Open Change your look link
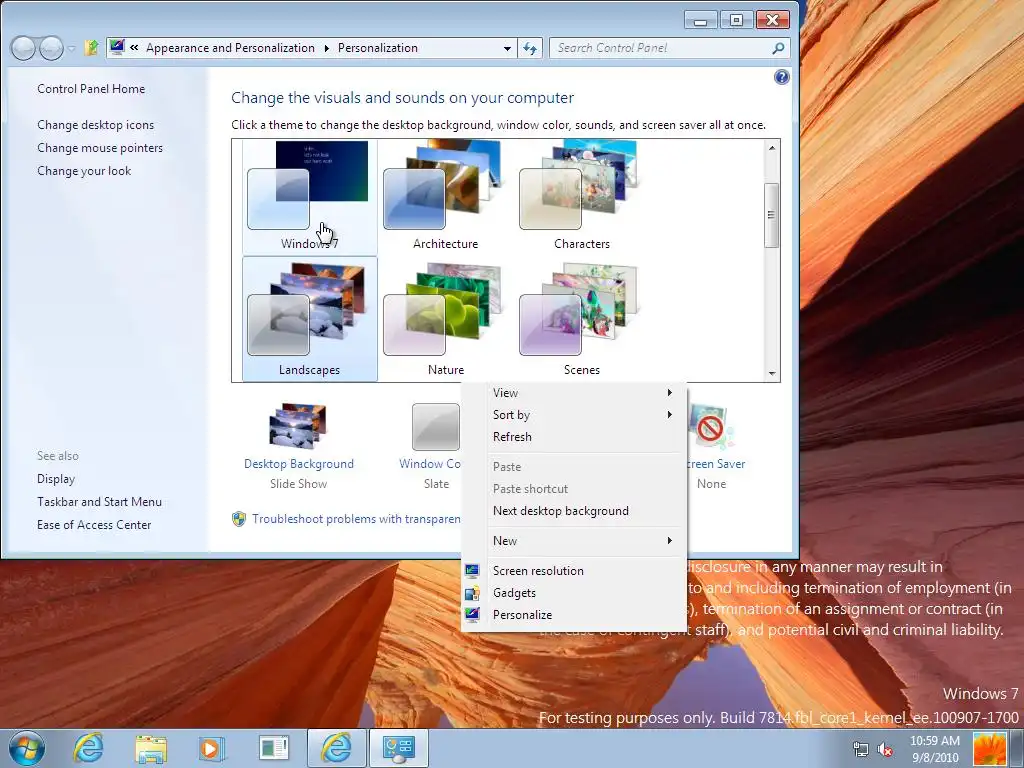The width and height of the screenshot is (1024, 768). click(84, 170)
